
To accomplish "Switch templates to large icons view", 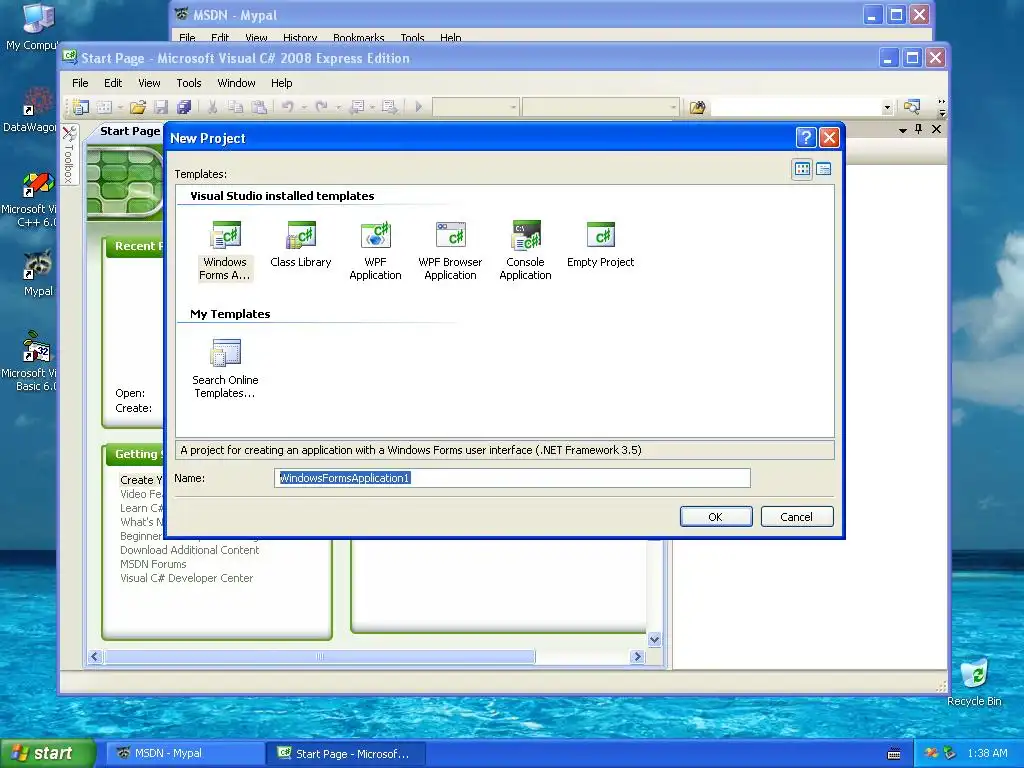I will pyautogui.click(x=803, y=169).
